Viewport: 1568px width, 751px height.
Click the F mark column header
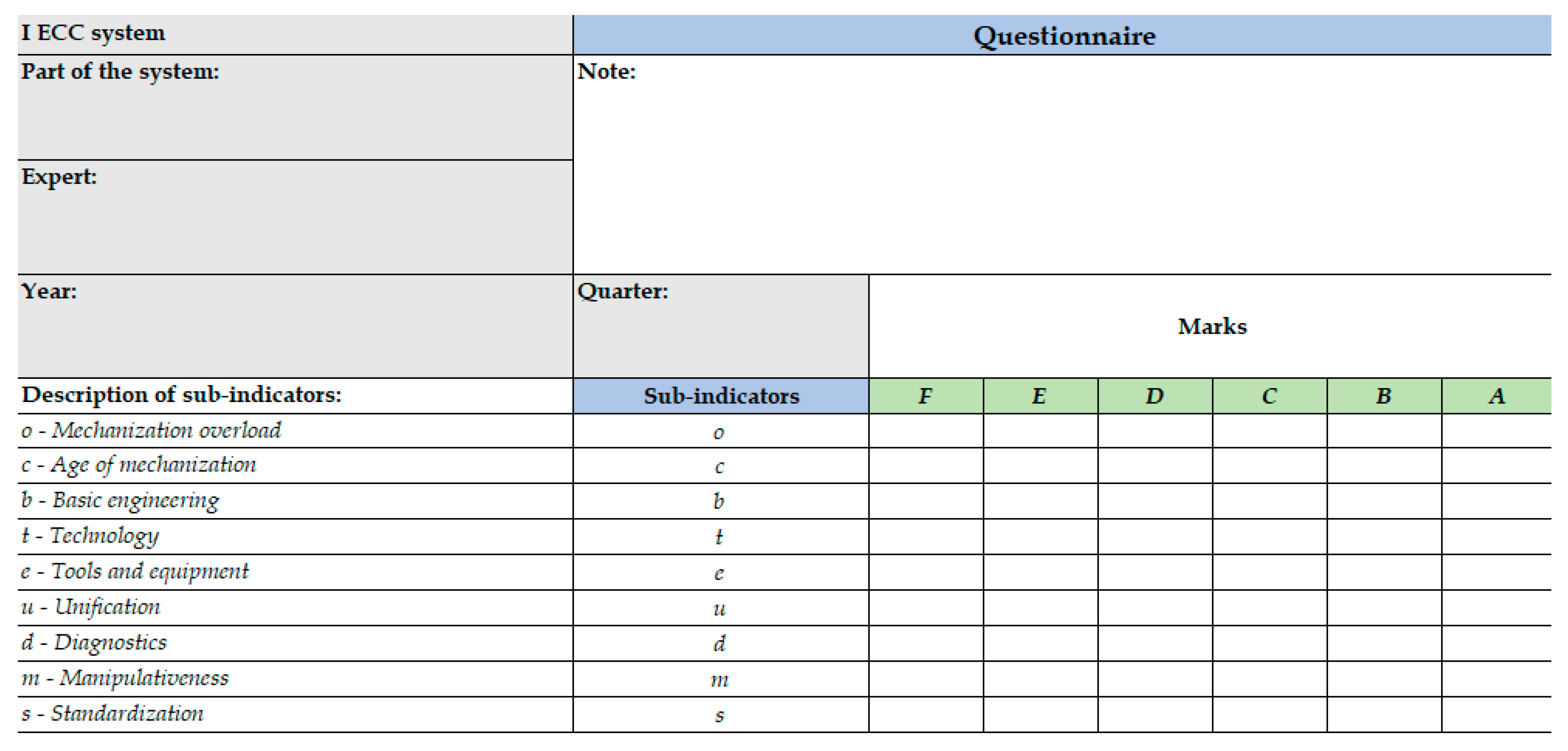(925, 396)
